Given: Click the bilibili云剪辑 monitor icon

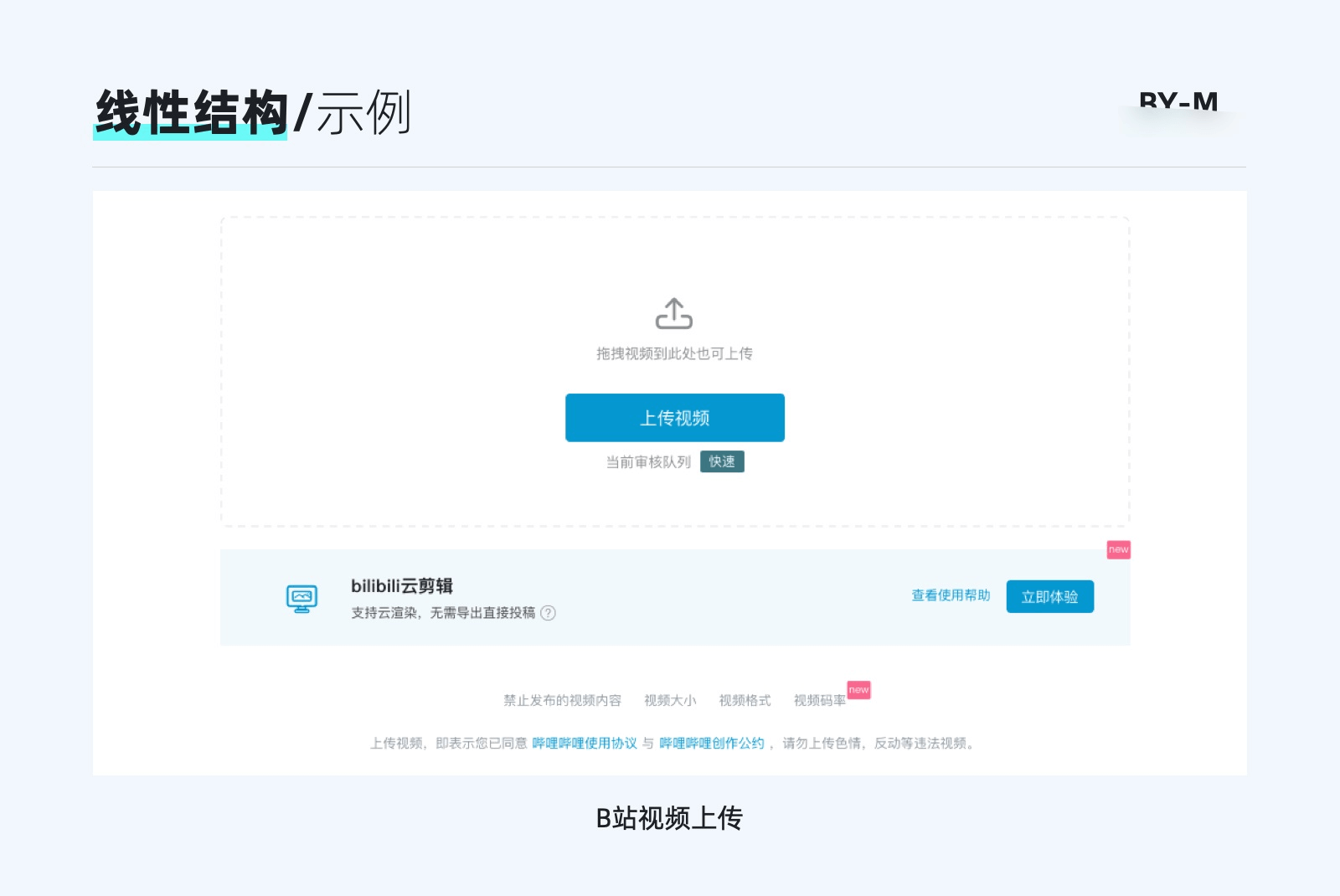Looking at the screenshot, I should click(301, 599).
